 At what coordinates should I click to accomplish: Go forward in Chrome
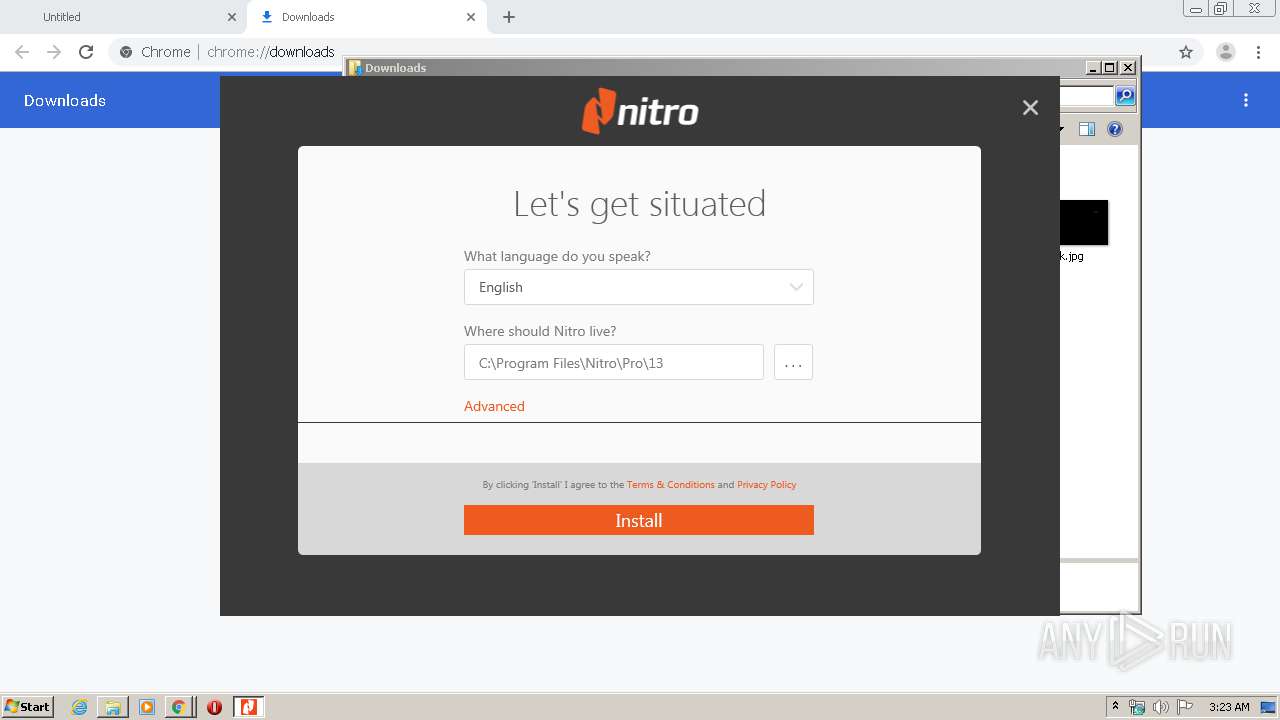54,52
